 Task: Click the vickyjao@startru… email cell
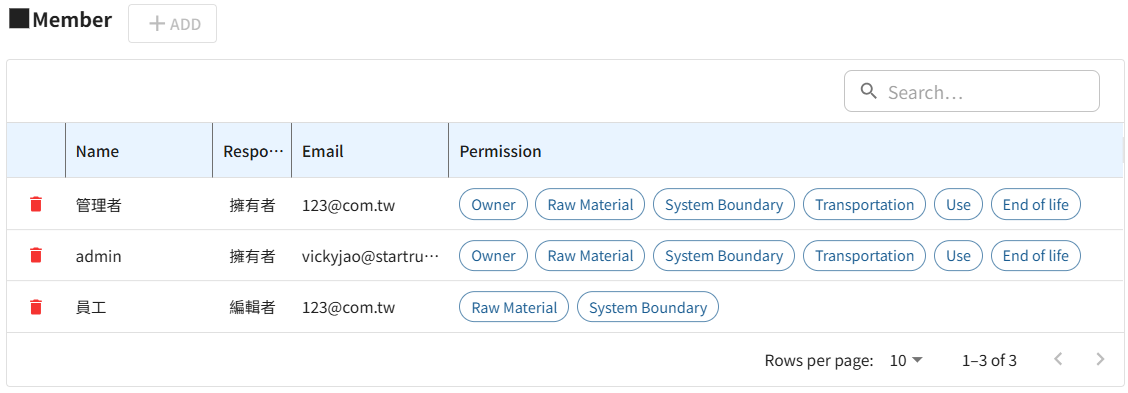pyautogui.click(x=370, y=256)
